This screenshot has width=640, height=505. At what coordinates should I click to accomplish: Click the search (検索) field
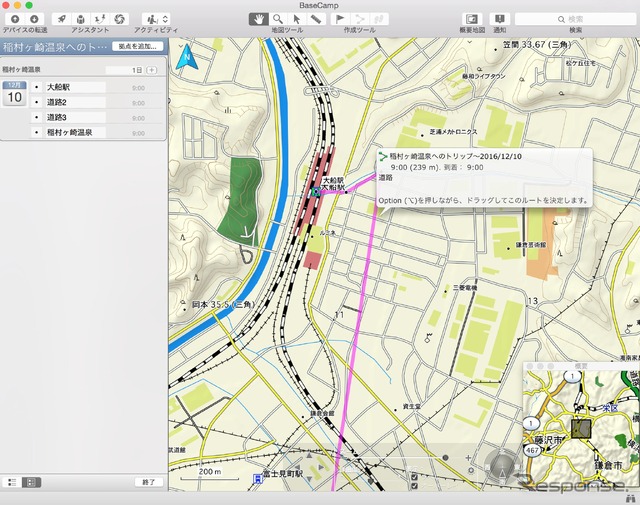pyautogui.click(x=576, y=19)
